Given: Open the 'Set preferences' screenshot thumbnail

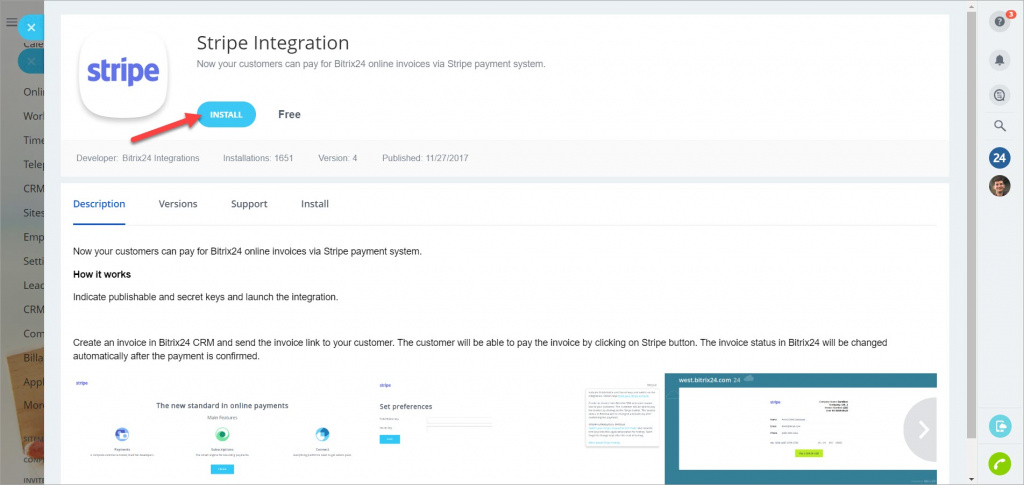Looking at the screenshot, I should point(519,428).
